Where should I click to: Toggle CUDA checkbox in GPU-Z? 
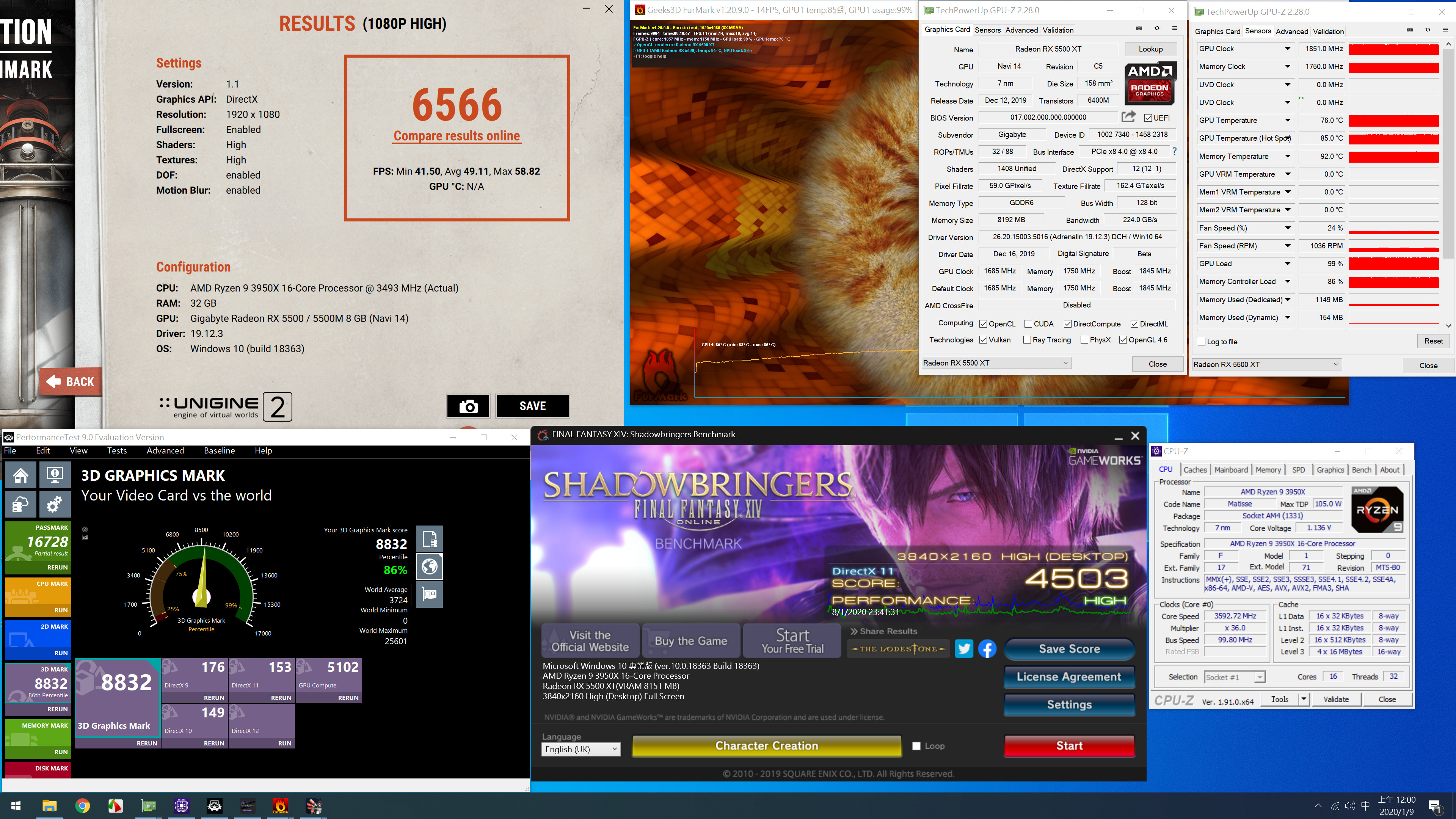(1028, 324)
